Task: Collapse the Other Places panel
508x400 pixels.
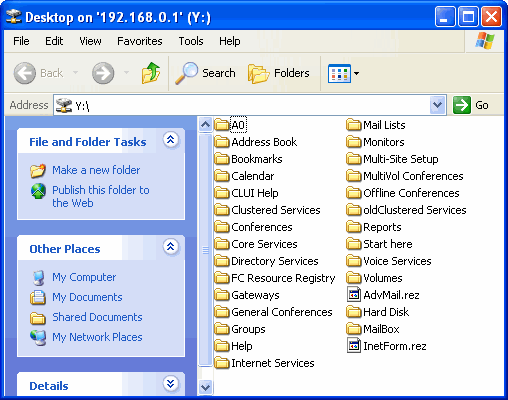Action: point(171,247)
